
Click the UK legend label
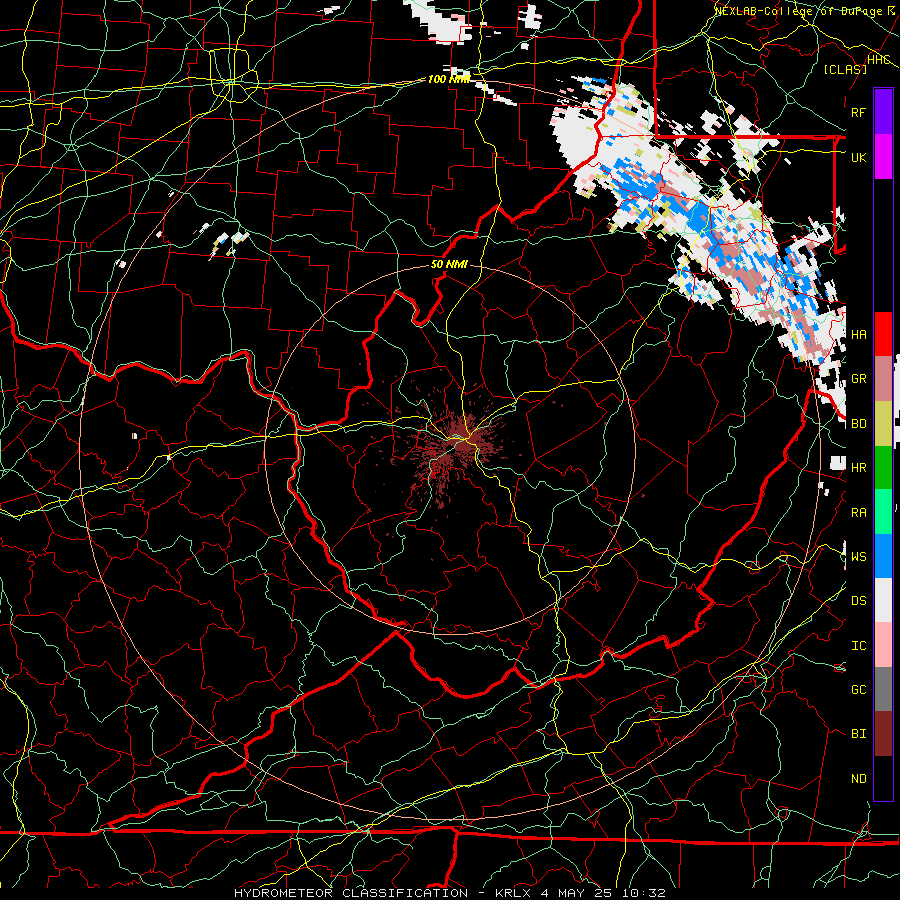click(x=859, y=157)
